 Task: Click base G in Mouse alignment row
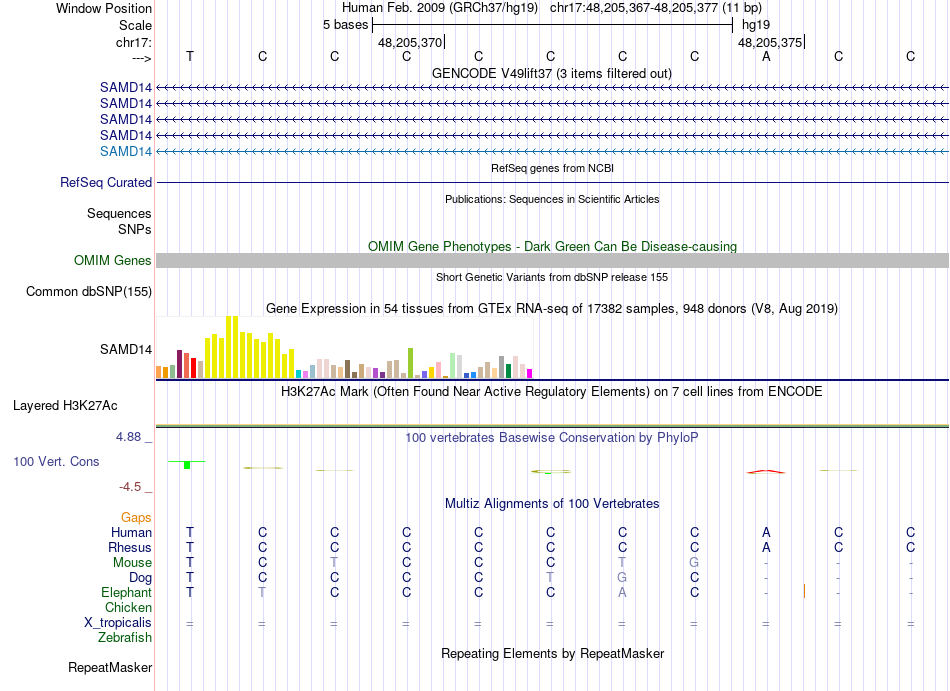[694, 563]
